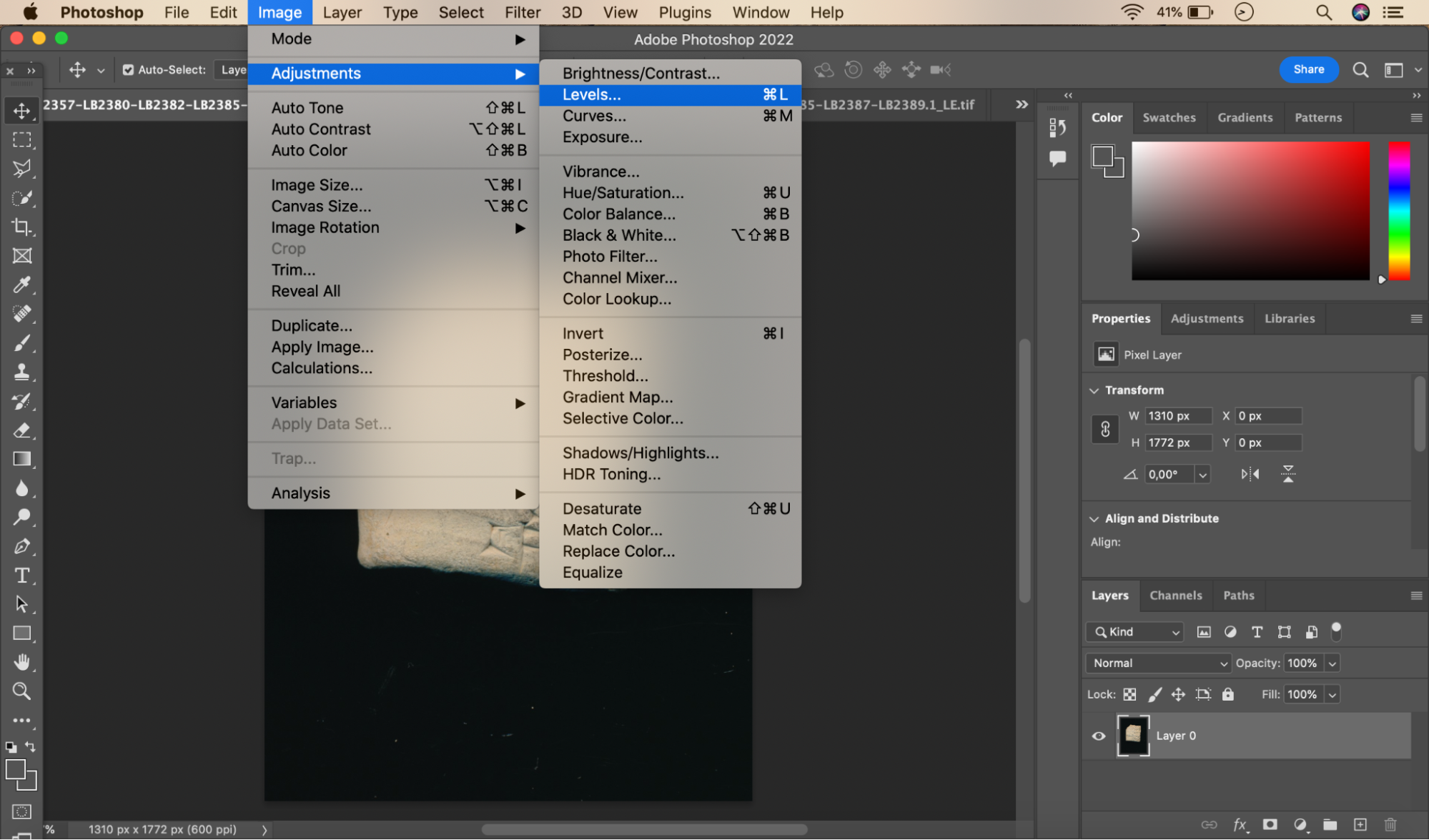This screenshot has height=840, width=1429.
Task: Choose Canvas Size from Image menu
Action: tap(394, 207)
